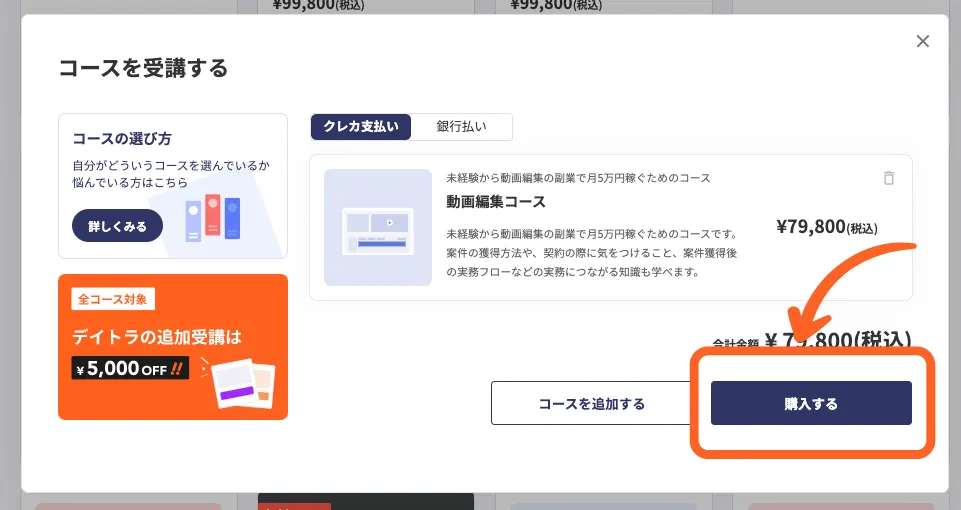
Task: Open 詳しくみる for course selection guide
Action: coord(117,226)
